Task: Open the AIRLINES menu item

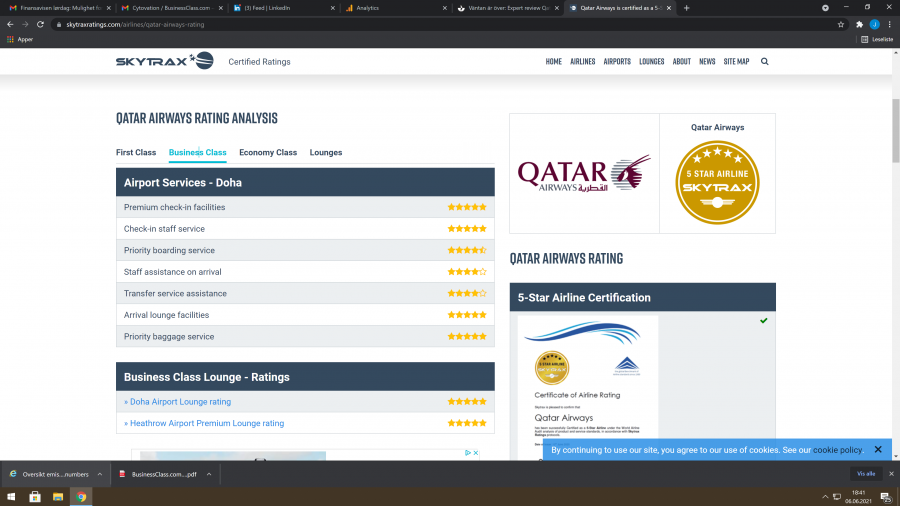Action: pyautogui.click(x=582, y=61)
